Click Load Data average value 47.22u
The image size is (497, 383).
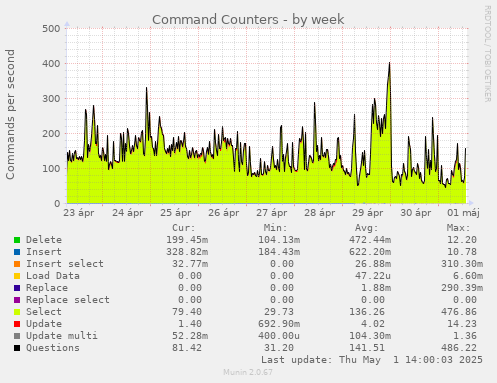click(x=373, y=276)
